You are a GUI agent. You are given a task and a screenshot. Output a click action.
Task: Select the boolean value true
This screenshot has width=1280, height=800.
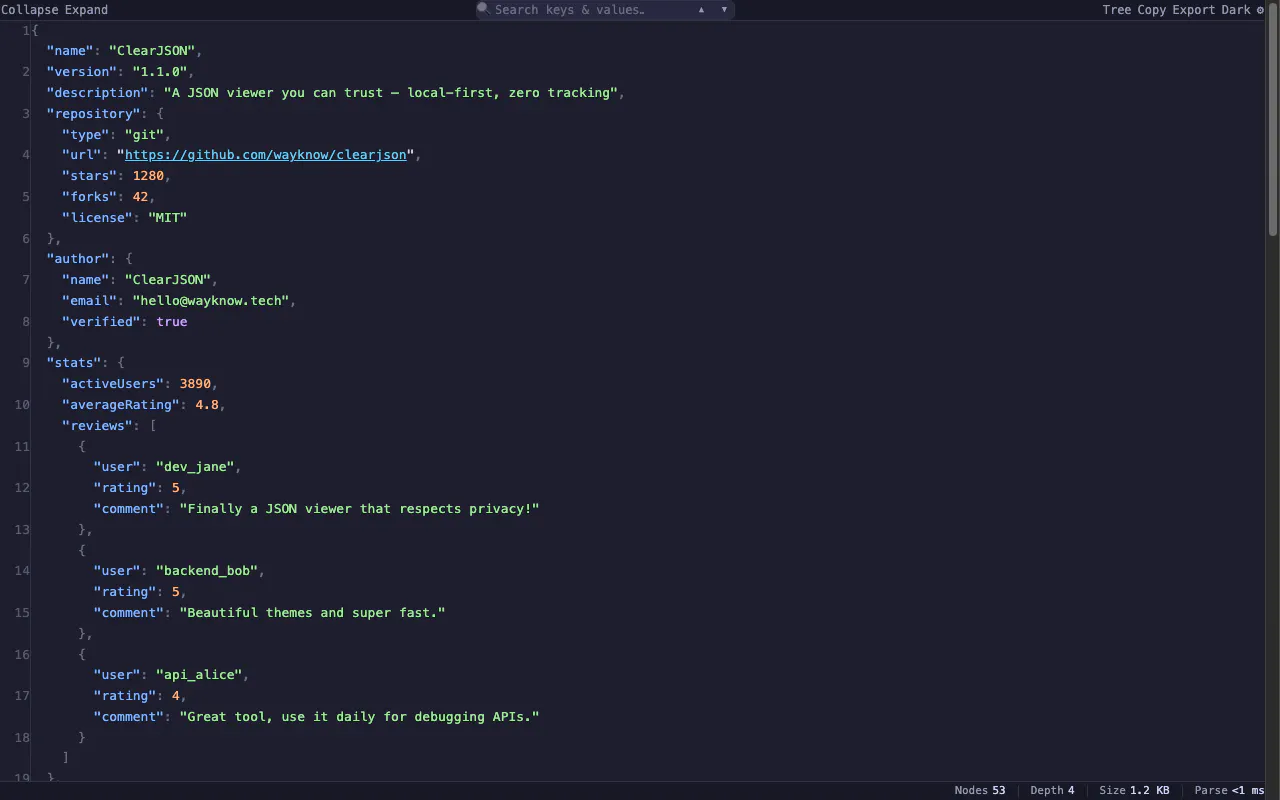(x=172, y=322)
